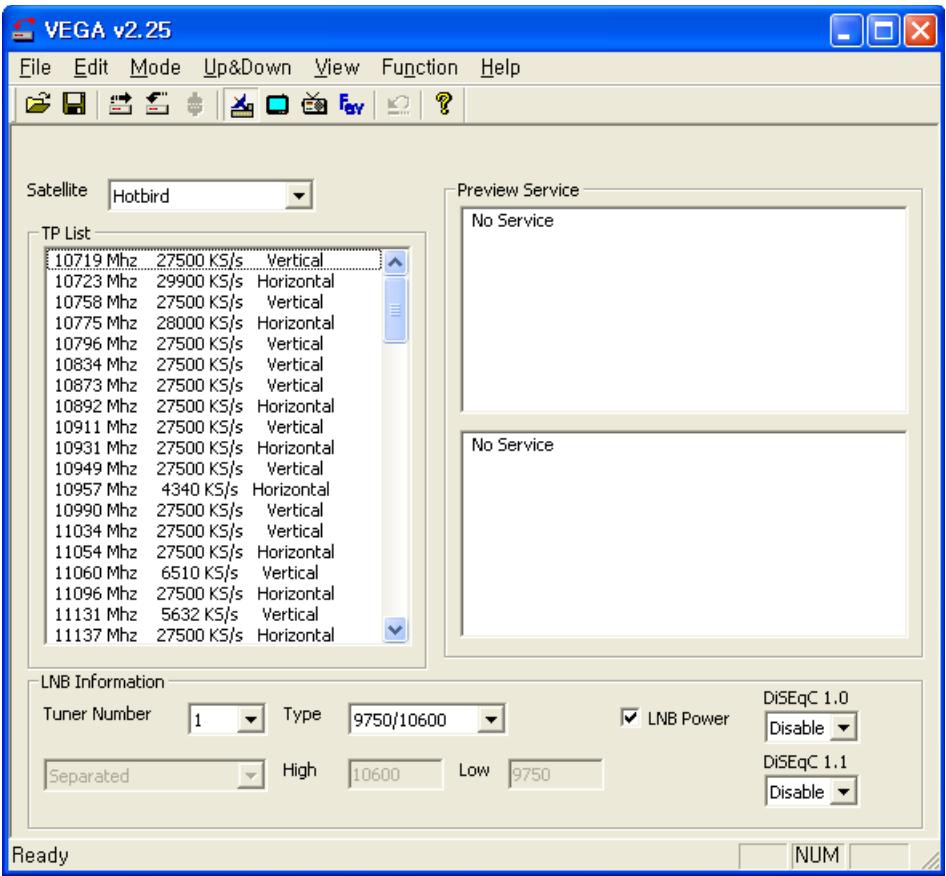Click the High frequency field 10600
This screenshot has height=876, width=946.
tap(395, 774)
